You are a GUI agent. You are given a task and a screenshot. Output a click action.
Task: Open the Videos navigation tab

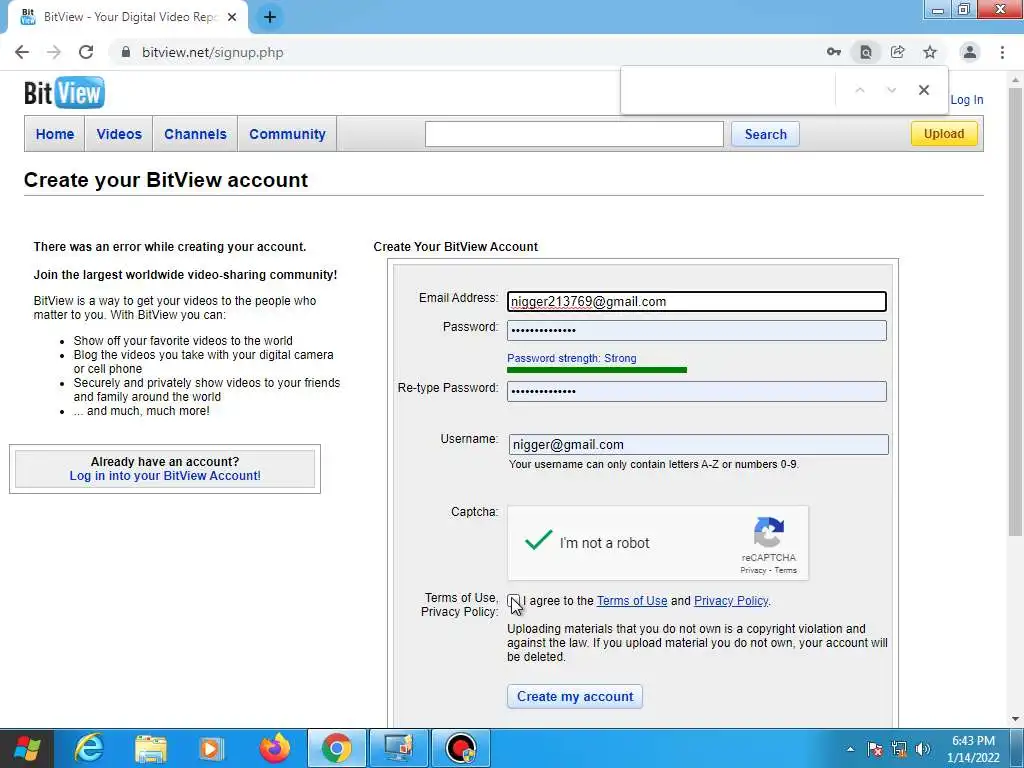coord(119,134)
